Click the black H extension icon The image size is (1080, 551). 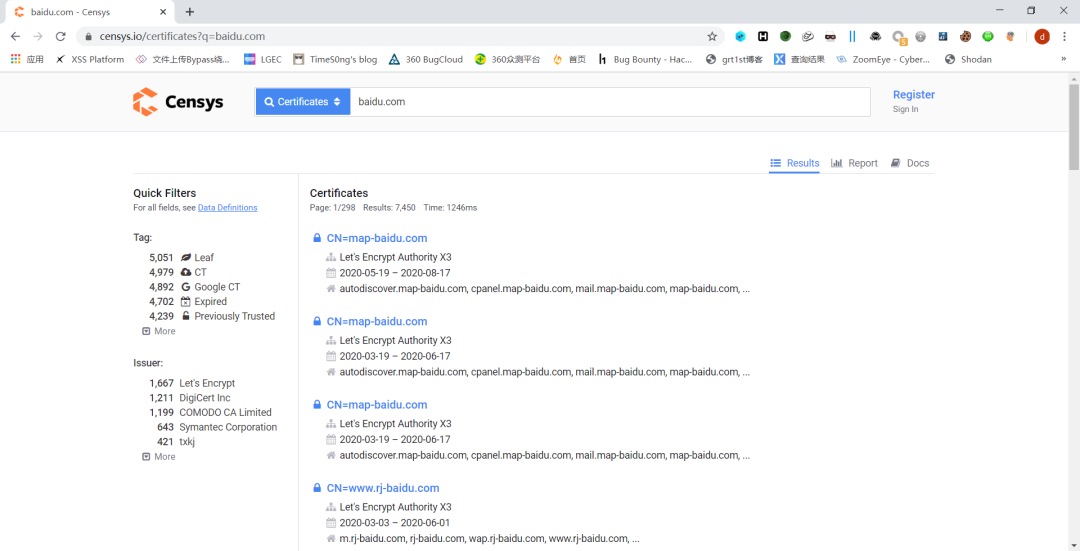[763, 37]
